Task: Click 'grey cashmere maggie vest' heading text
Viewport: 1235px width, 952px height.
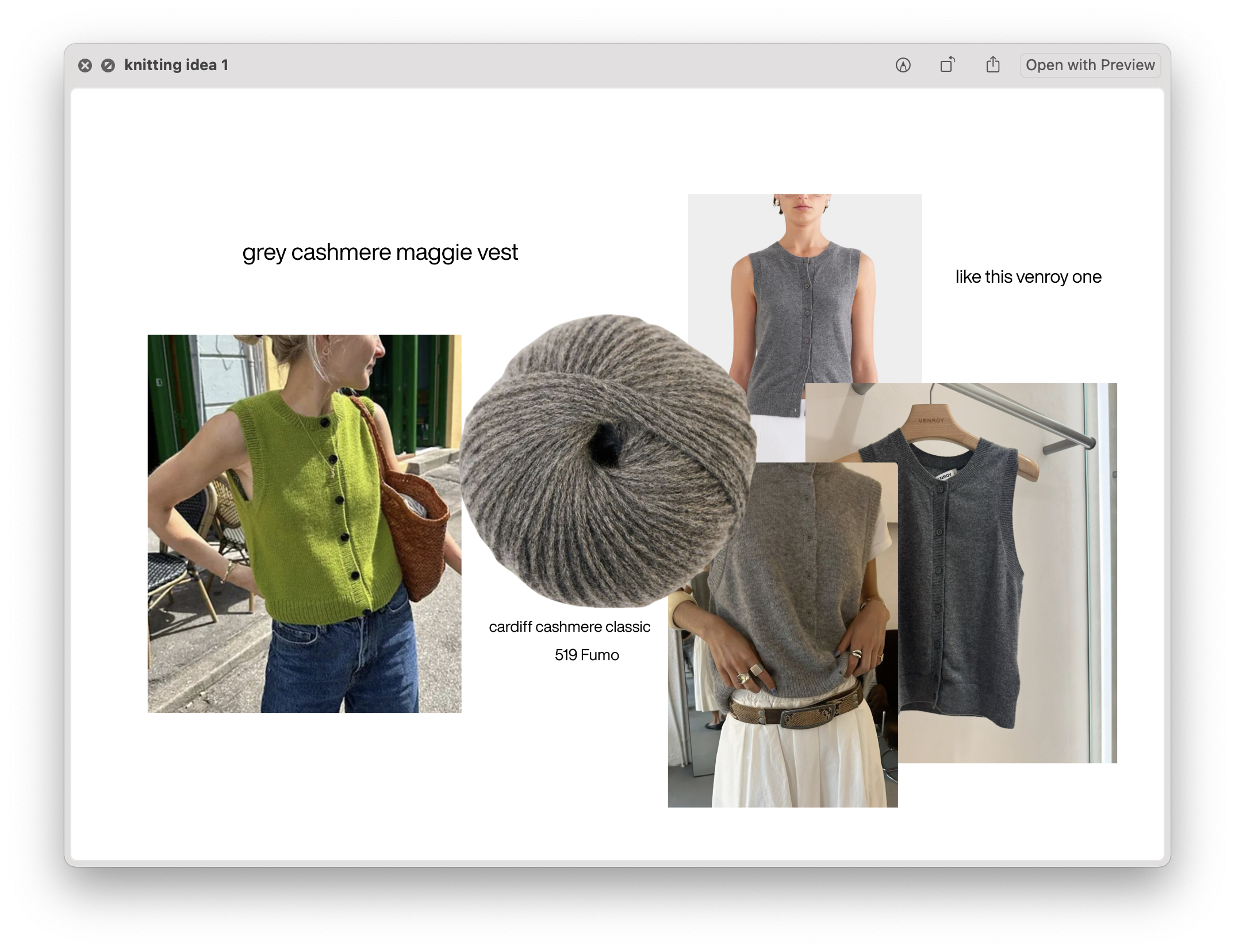Action: coord(380,252)
